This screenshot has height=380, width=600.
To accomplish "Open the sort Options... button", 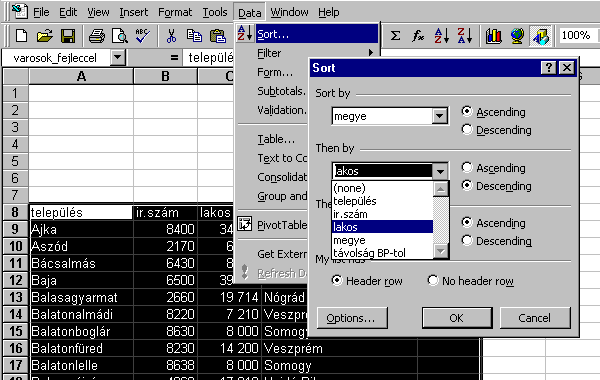I will click(x=351, y=318).
